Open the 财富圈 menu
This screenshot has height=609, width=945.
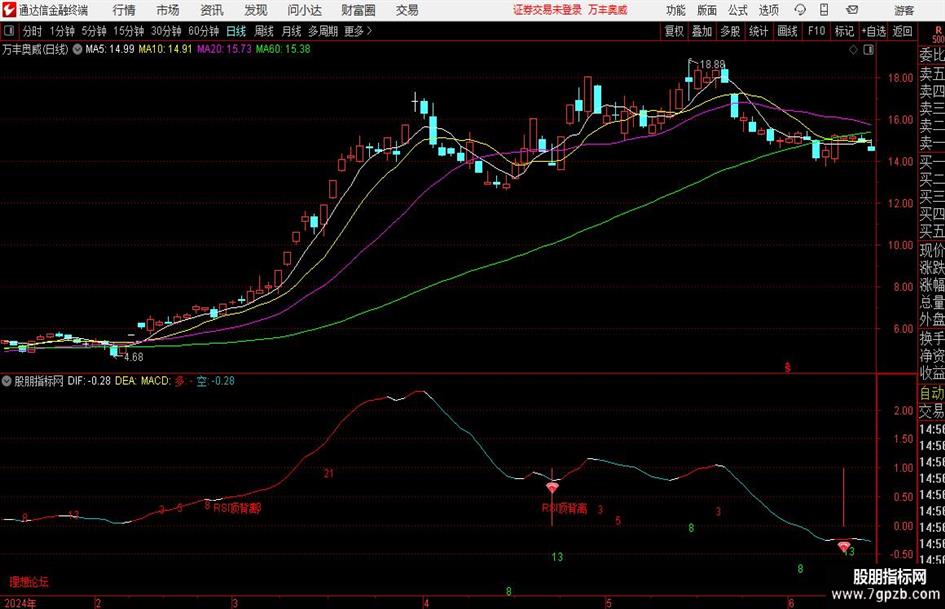click(x=358, y=10)
